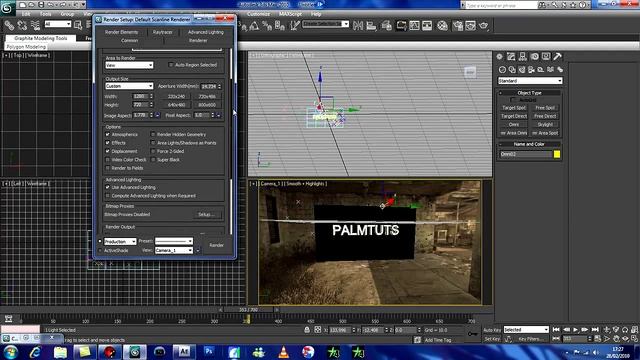Open the Area to Render dropdown

tap(129, 65)
